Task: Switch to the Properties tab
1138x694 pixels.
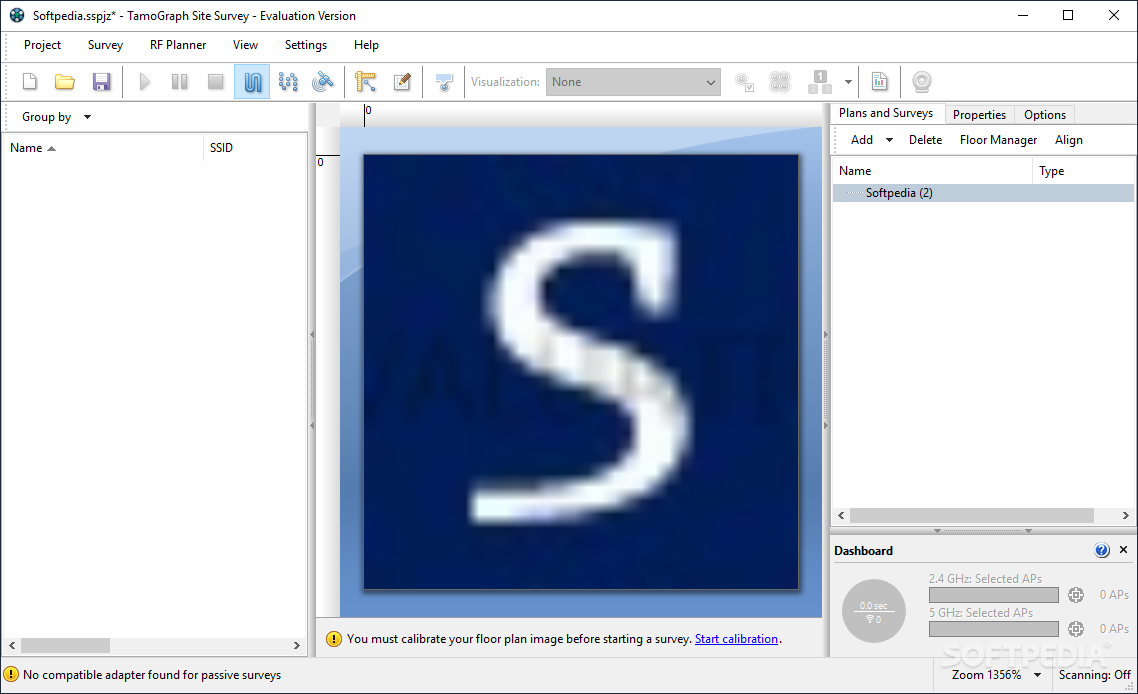Action: pyautogui.click(x=979, y=115)
